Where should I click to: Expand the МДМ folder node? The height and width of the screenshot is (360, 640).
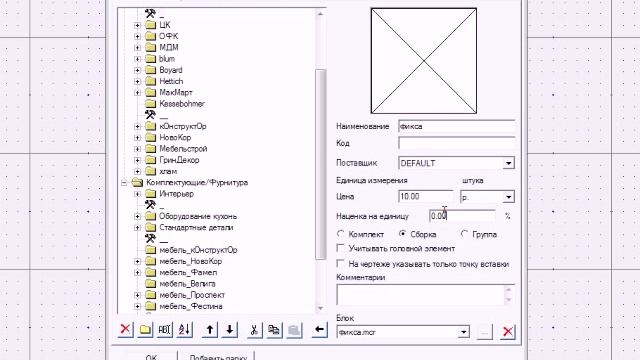tap(138, 48)
